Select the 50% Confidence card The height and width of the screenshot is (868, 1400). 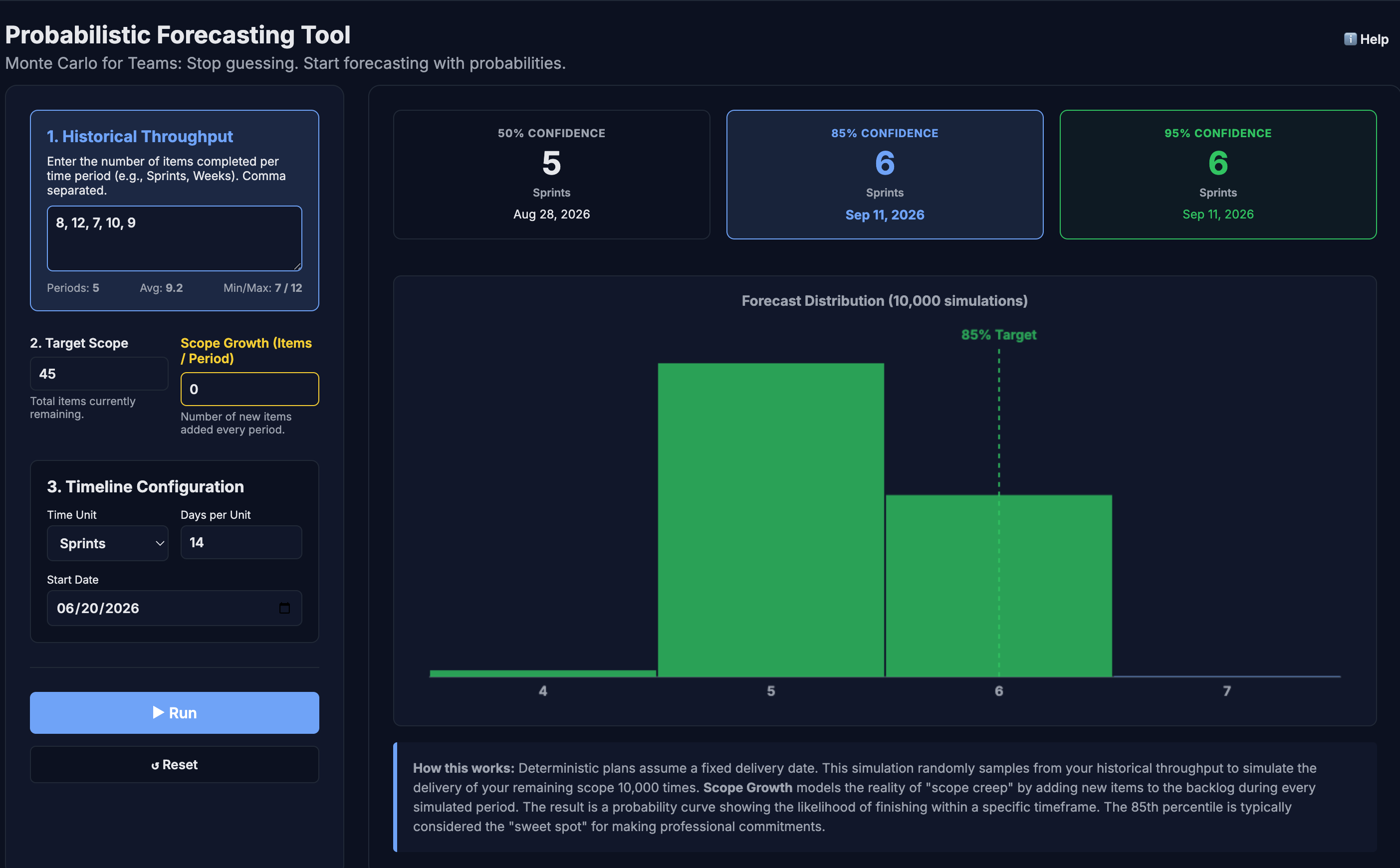coord(552,175)
